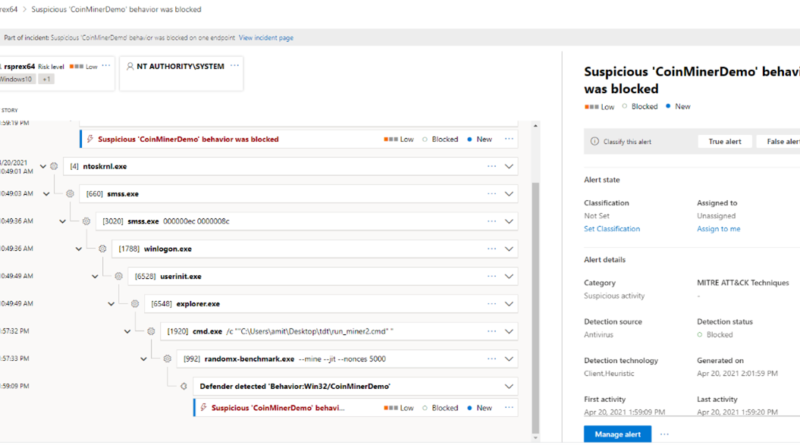Open the View incident page link

(x=266, y=38)
